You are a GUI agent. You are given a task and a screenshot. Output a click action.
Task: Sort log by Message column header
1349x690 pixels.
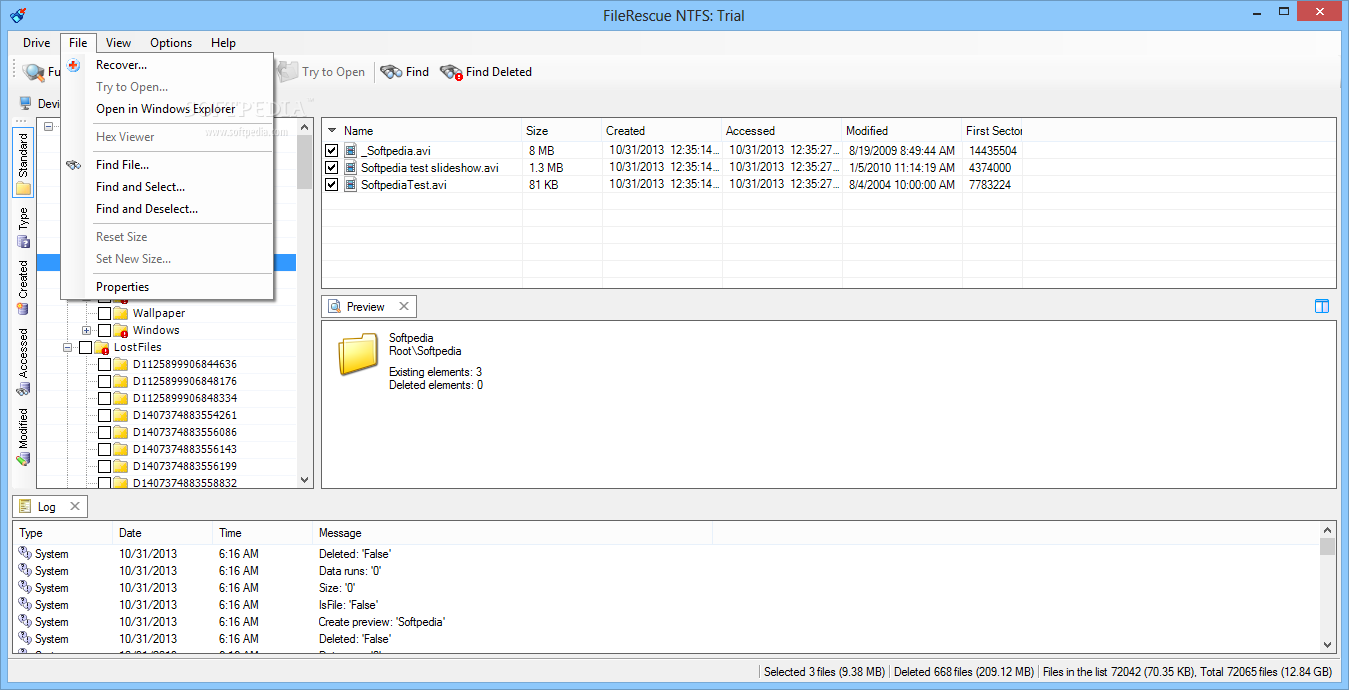pos(512,533)
